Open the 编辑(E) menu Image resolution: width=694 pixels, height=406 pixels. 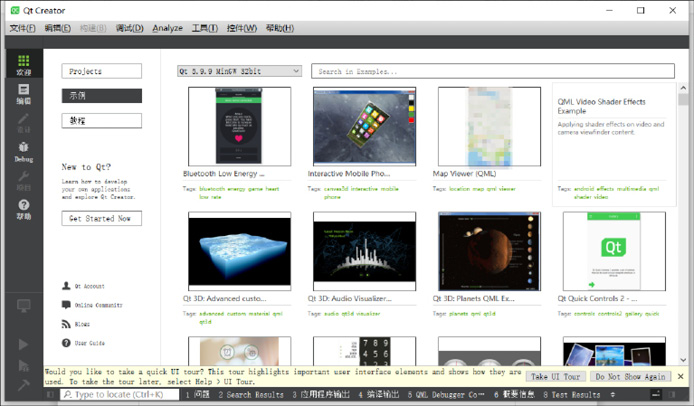point(58,28)
